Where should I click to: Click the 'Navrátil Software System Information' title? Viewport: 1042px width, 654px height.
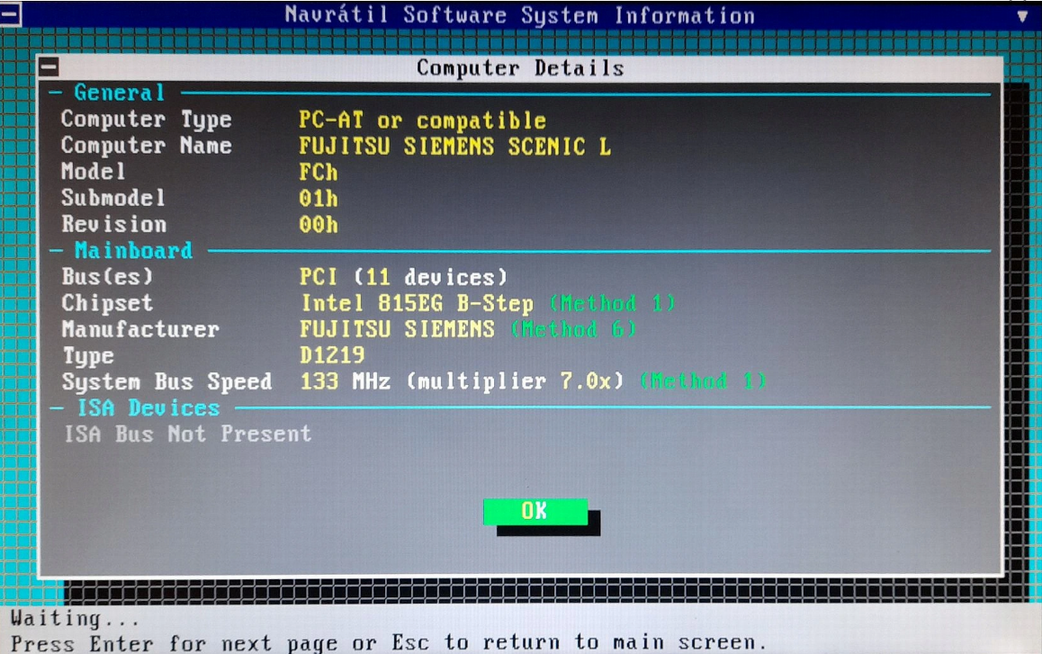point(520,15)
